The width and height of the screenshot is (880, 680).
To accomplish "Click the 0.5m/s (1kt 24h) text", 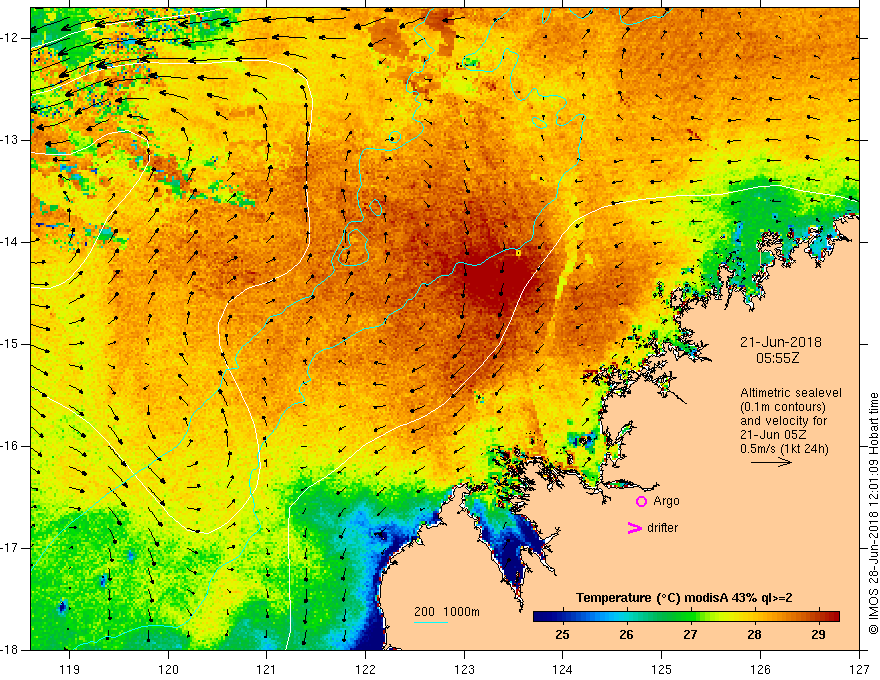I will click(784, 449).
